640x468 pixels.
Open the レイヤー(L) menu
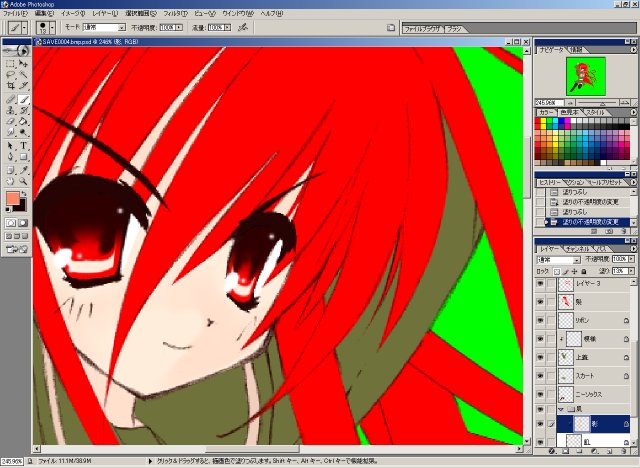click(x=105, y=13)
